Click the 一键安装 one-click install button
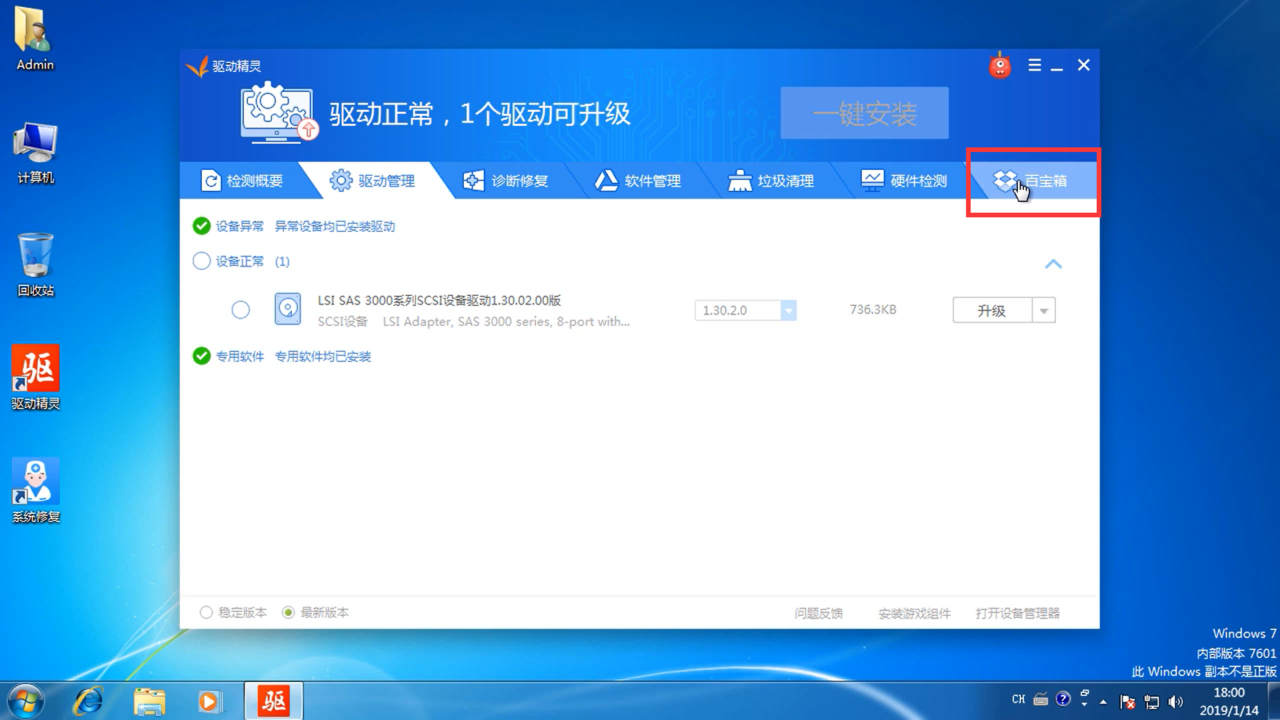1280x720 pixels. [x=865, y=113]
